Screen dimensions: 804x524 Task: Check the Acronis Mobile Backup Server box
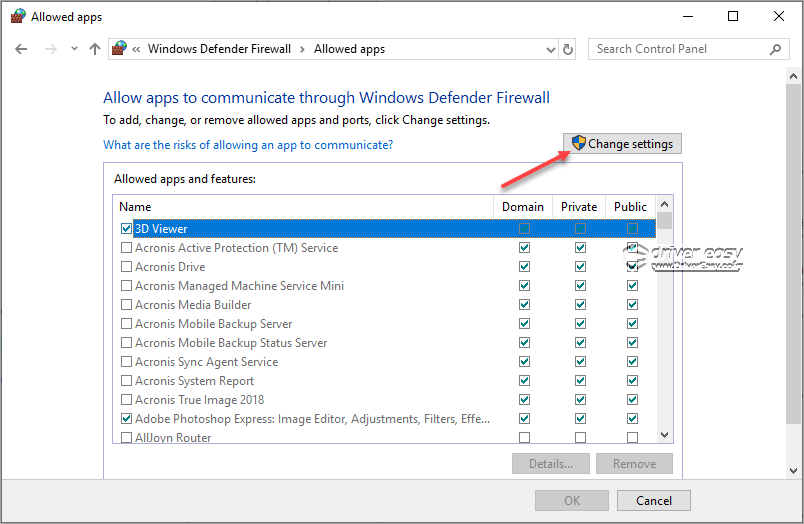(x=126, y=324)
